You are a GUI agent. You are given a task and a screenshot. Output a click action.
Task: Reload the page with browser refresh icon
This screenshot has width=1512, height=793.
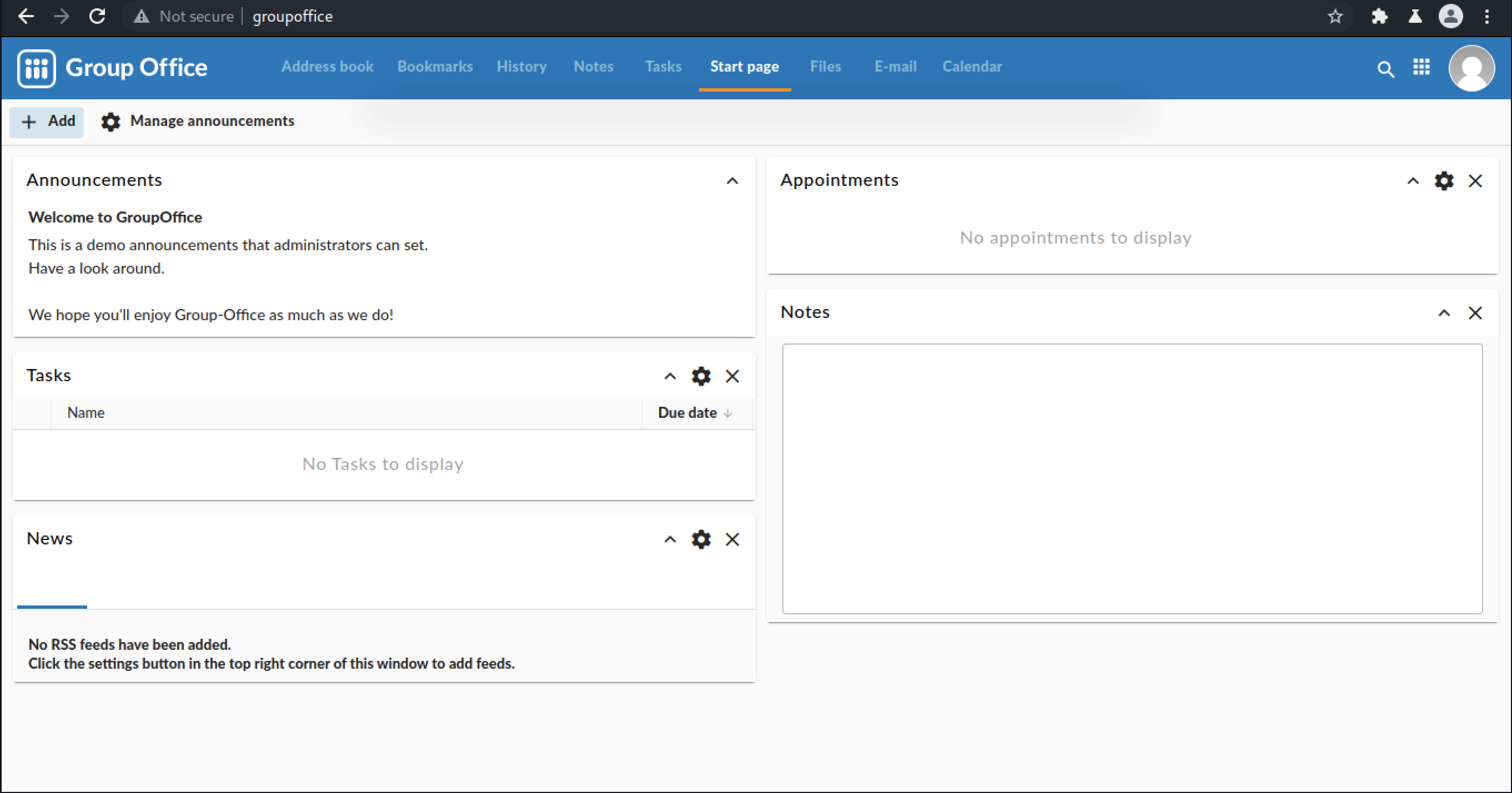tap(97, 17)
